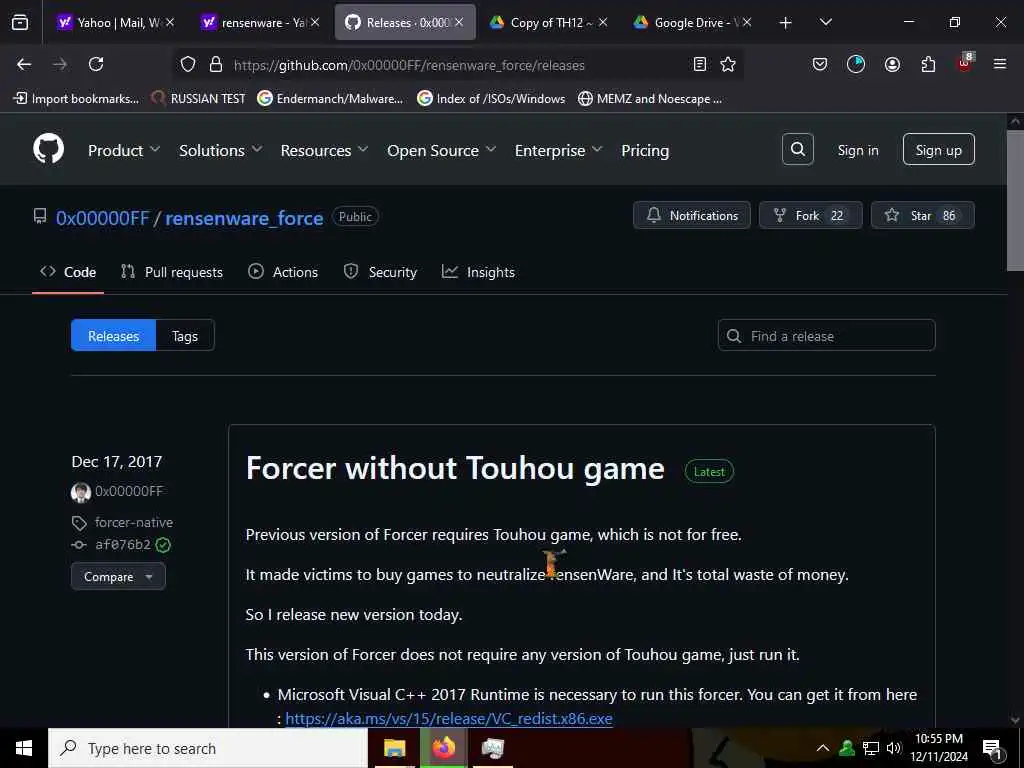Open the third taskbar app icon
This screenshot has width=1024, height=768.
(x=492, y=748)
